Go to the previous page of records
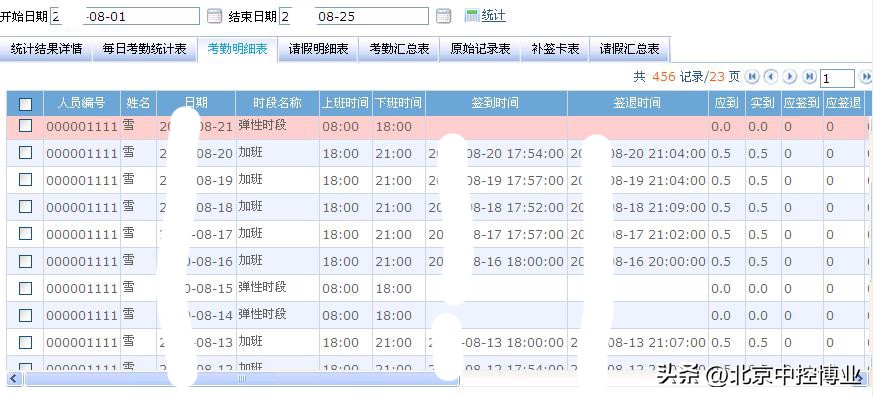 (771, 76)
